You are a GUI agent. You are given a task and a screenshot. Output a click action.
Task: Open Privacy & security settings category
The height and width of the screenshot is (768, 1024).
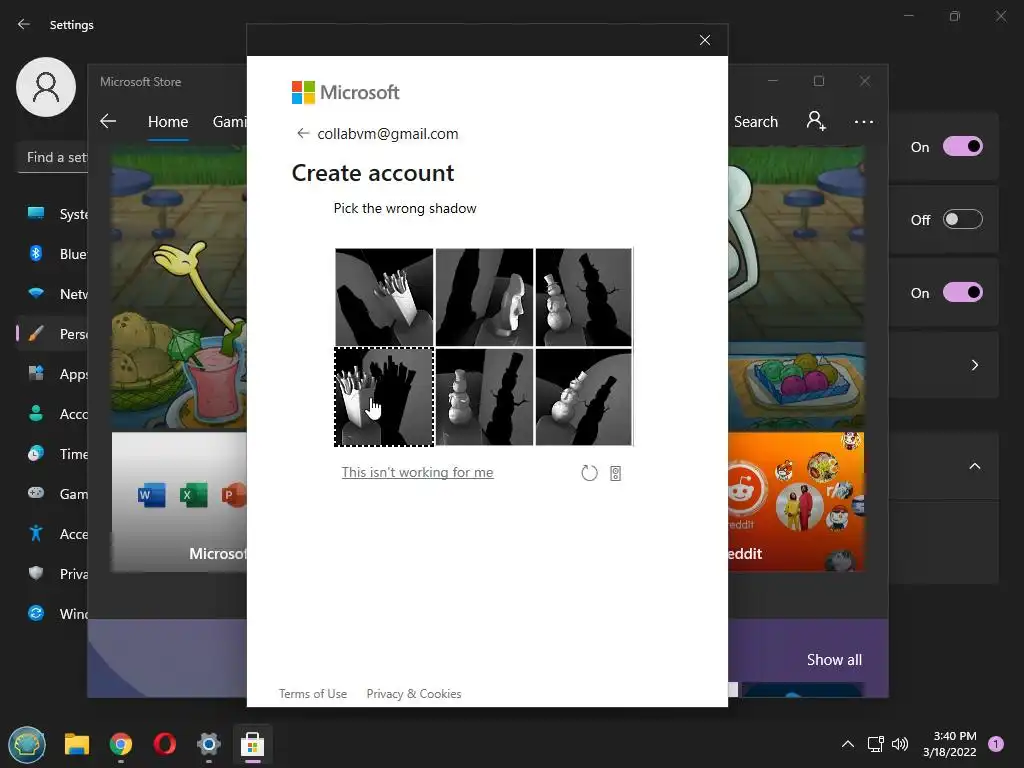(x=52, y=574)
